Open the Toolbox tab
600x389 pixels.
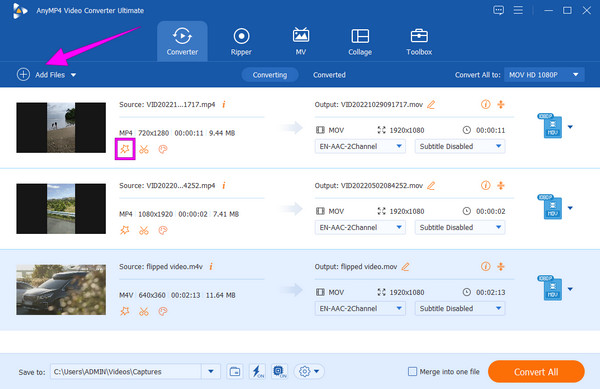click(419, 41)
